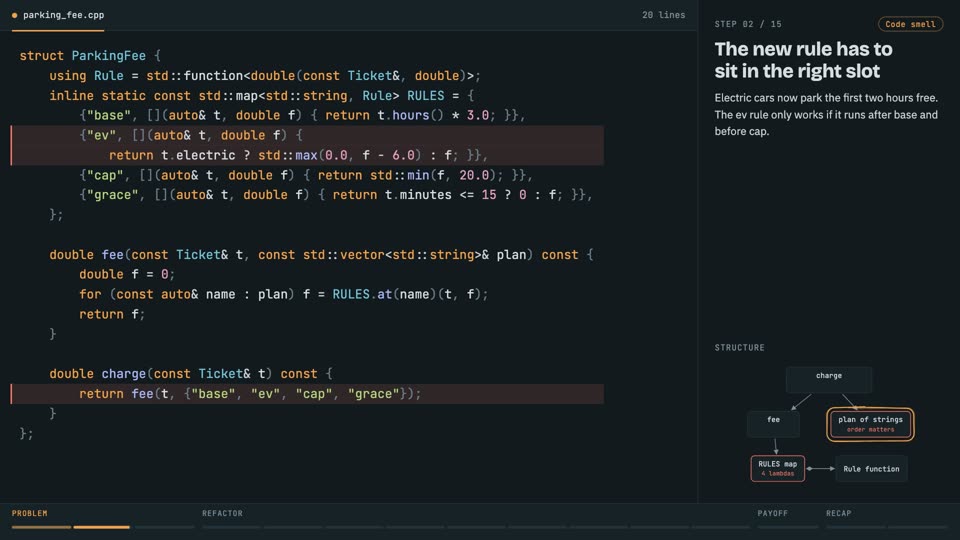Jump to the REFACTOR section
The image size is (960, 540).
[222, 513]
